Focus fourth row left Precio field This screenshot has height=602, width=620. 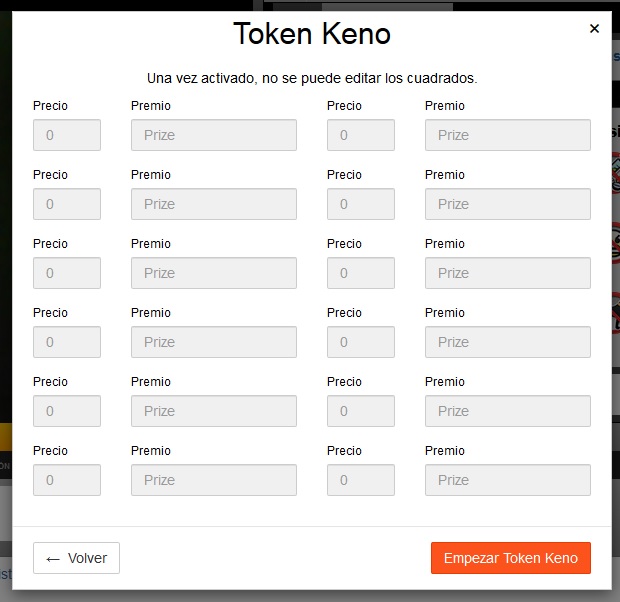coord(67,342)
